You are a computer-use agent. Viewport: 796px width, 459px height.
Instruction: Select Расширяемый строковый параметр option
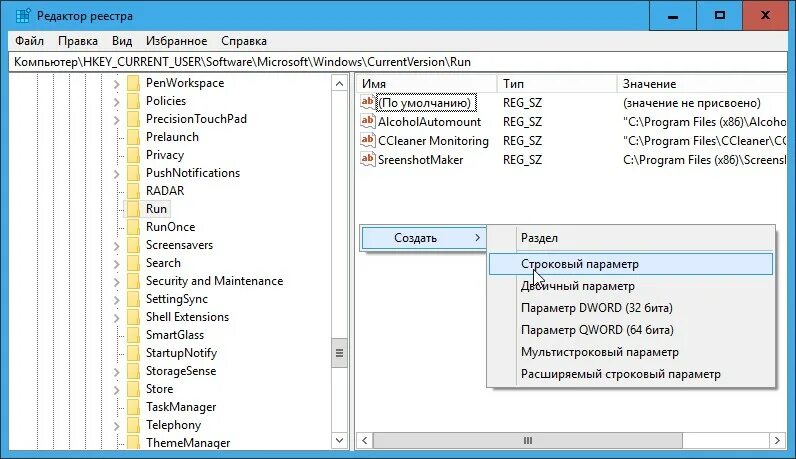[631, 374]
